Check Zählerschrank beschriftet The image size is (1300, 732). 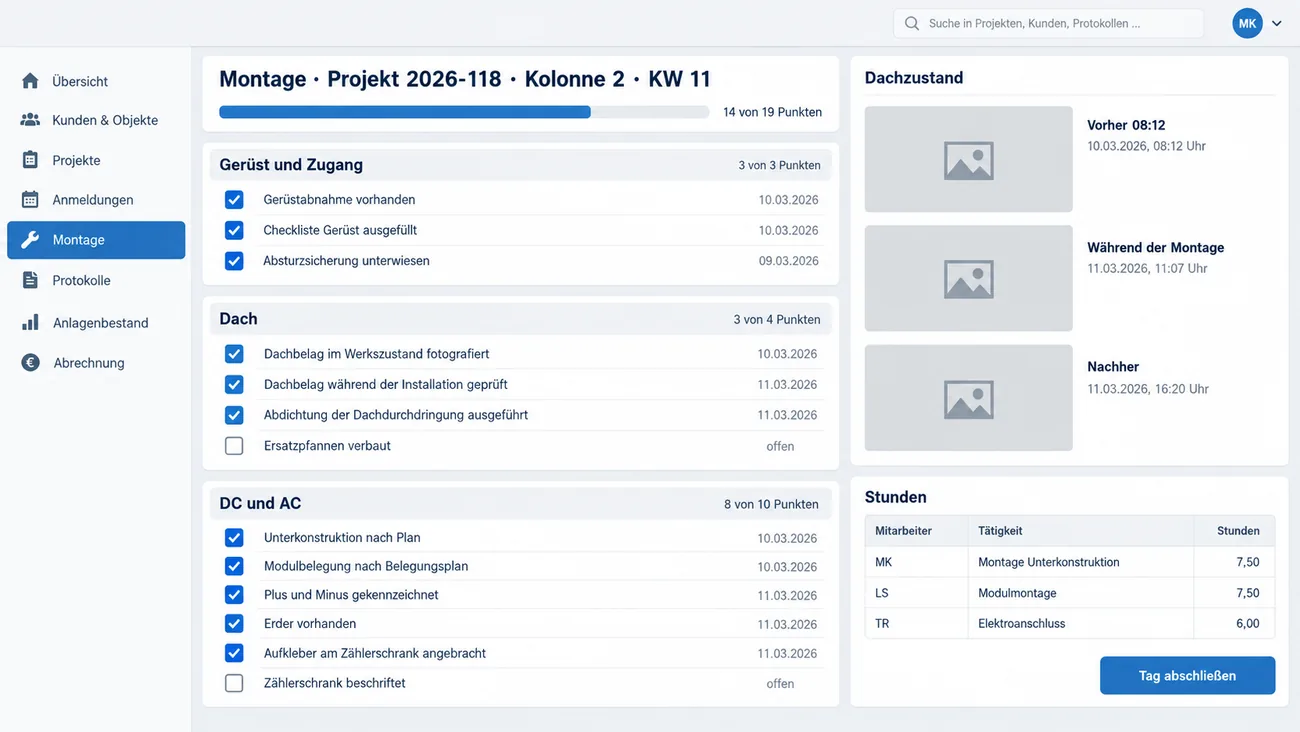[x=234, y=683]
